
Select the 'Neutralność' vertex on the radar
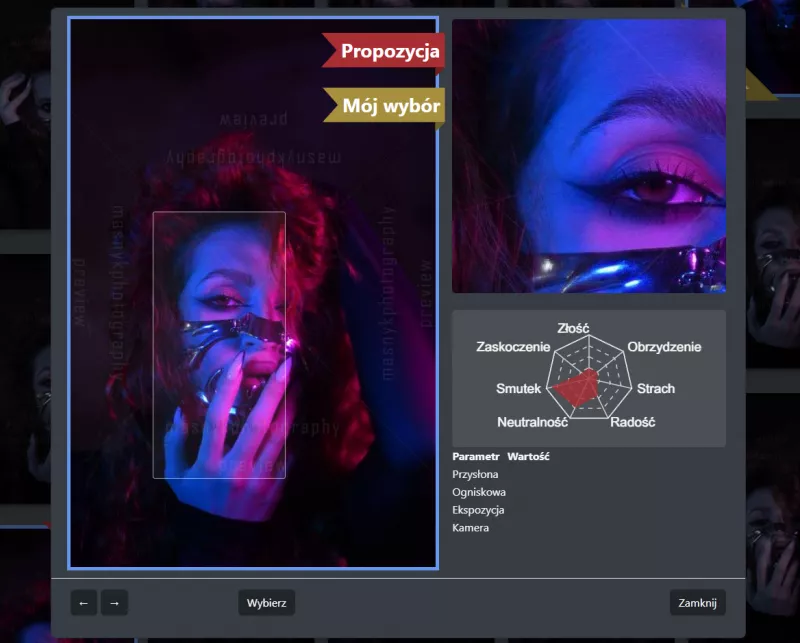[532, 421]
